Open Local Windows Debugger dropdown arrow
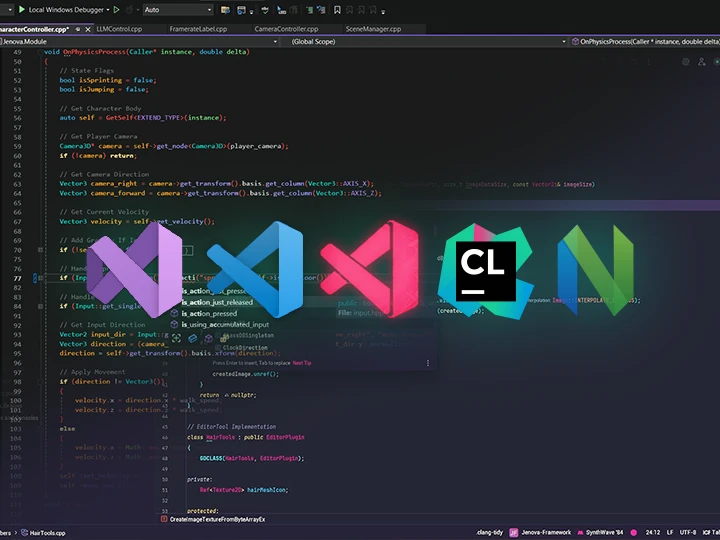Screen dimensions: 720x540 pyautogui.click(x=108, y=10)
